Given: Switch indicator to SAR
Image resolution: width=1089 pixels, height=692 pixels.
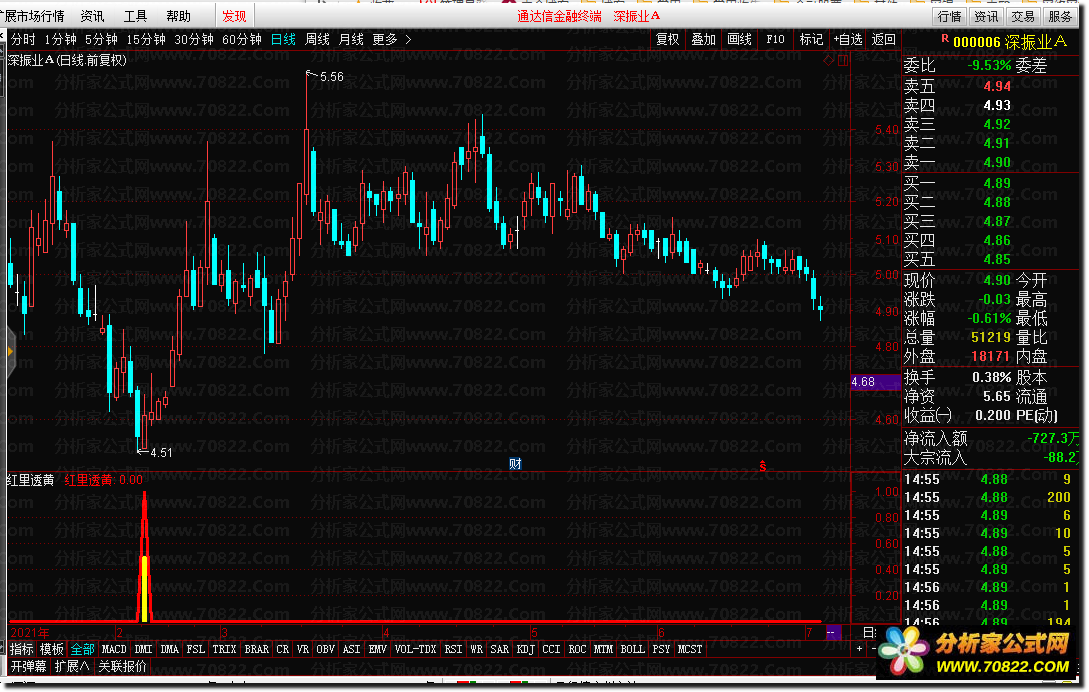Looking at the screenshot, I should (499, 649).
